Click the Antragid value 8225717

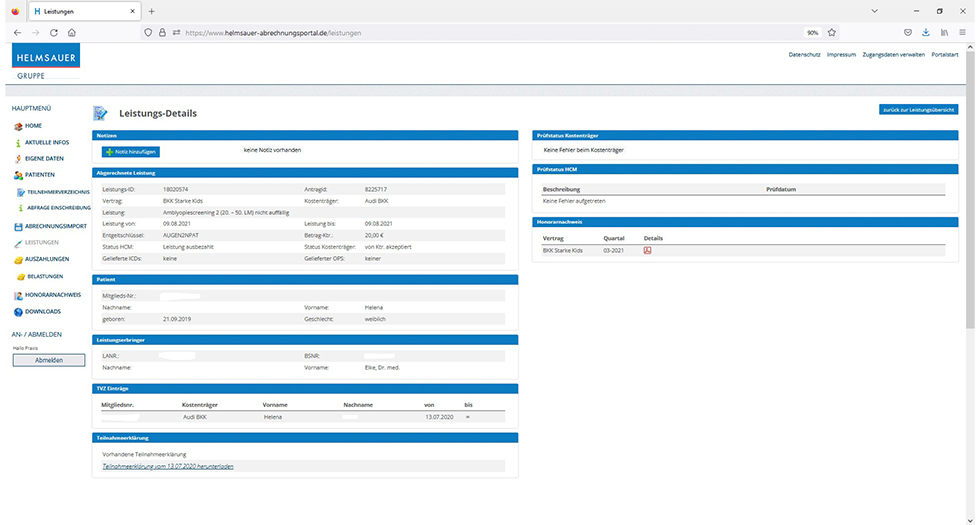click(x=376, y=189)
